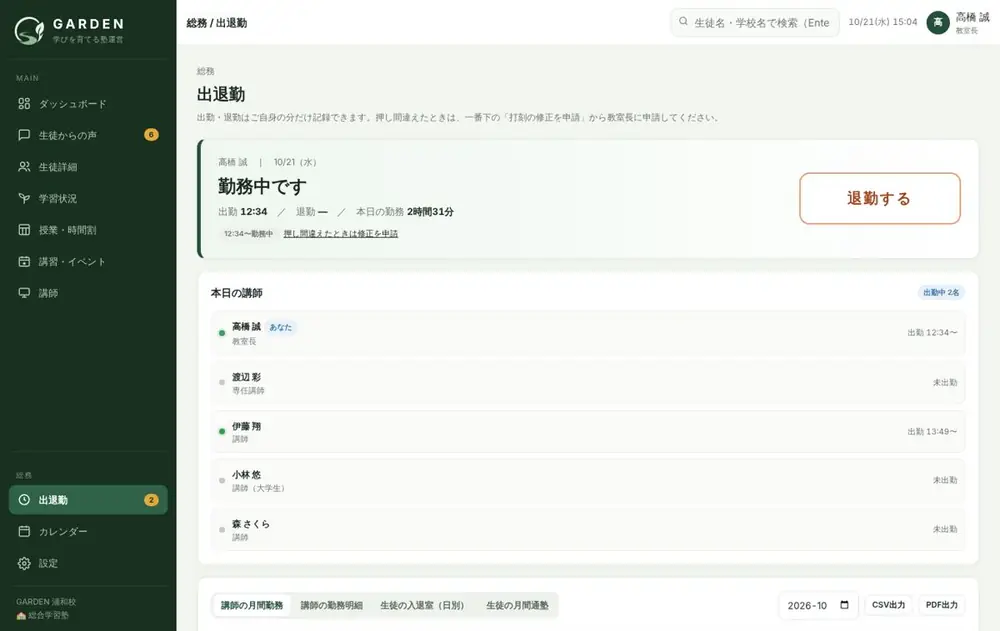This screenshot has width=1000, height=631.
Task: Go to 生徒詳細 page
Action: 88,167
